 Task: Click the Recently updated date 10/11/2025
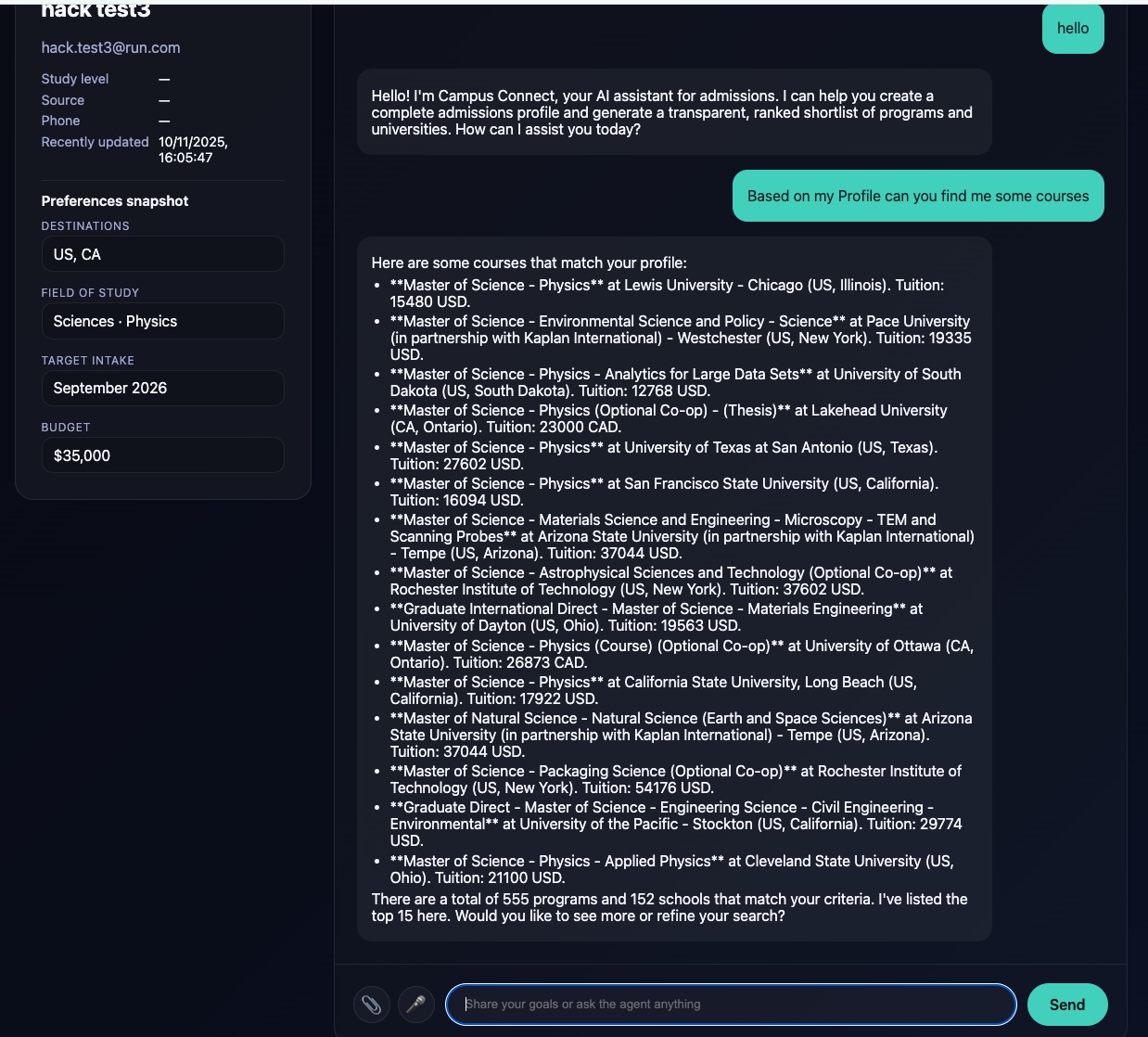tap(193, 149)
